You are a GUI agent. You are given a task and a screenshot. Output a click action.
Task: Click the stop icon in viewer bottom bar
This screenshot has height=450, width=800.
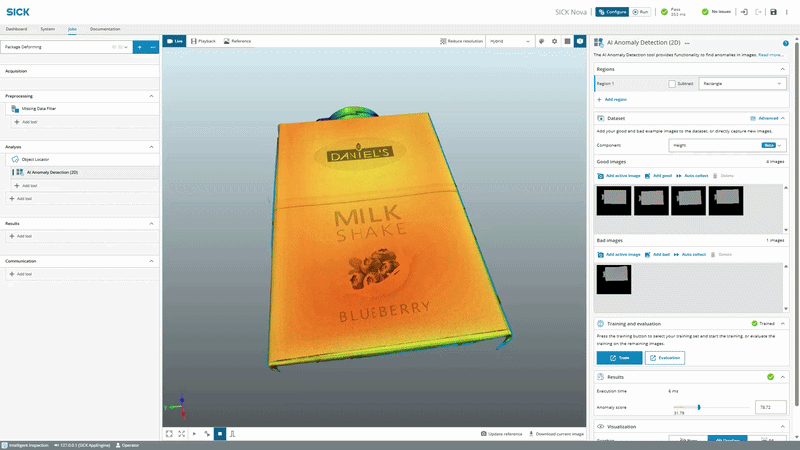[220, 434]
